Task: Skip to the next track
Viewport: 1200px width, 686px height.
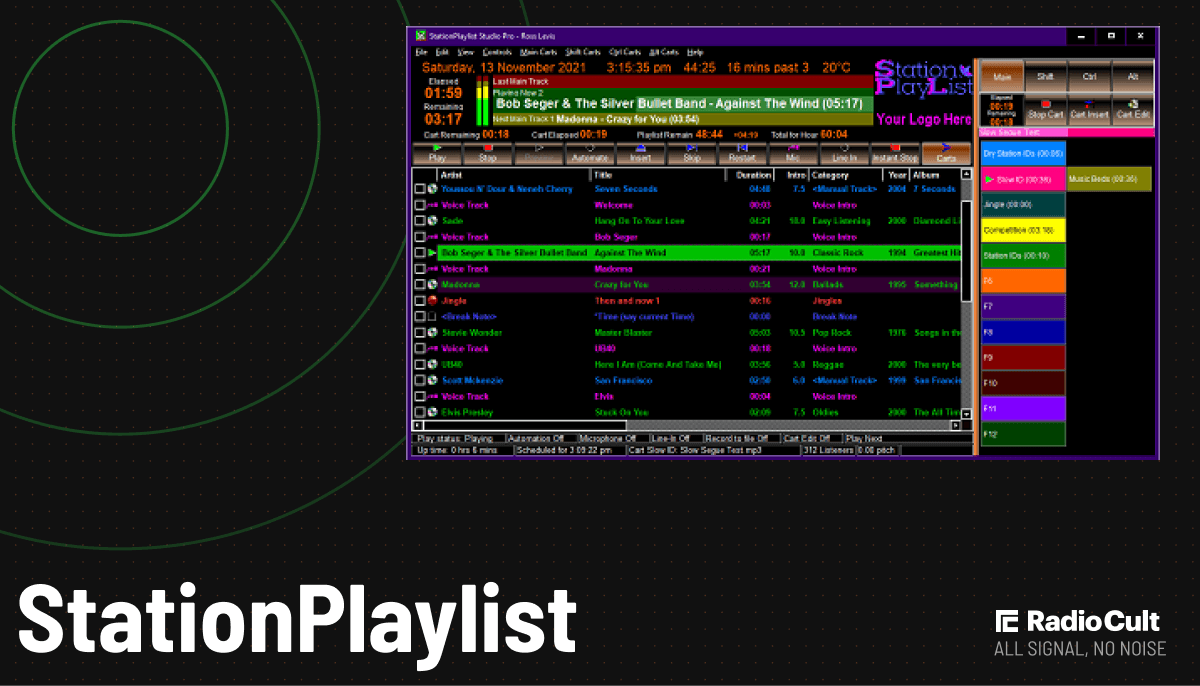Action: (x=692, y=153)
